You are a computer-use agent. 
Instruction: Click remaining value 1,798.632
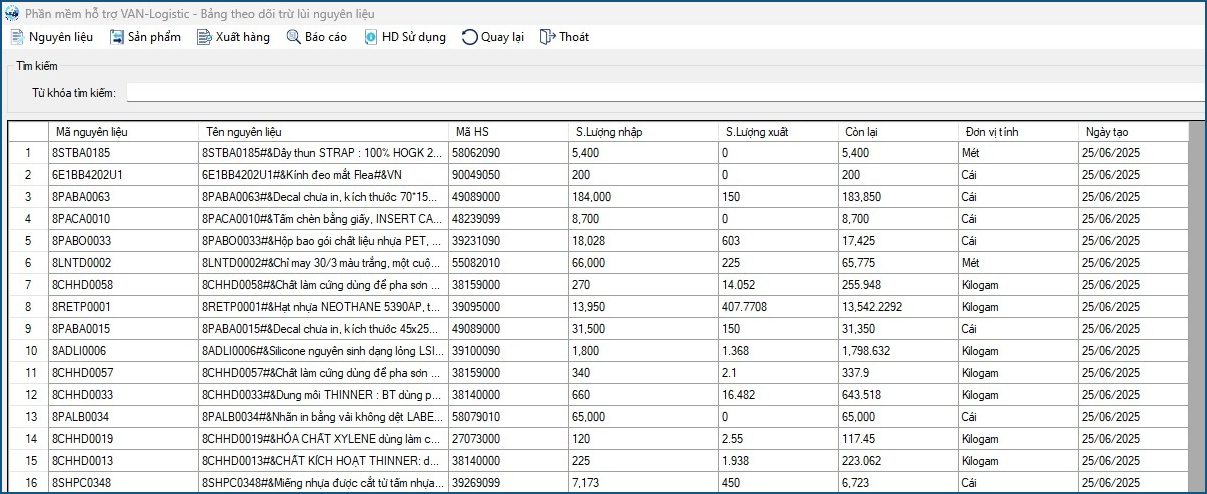pyautogui.click(x=898, y=351)
